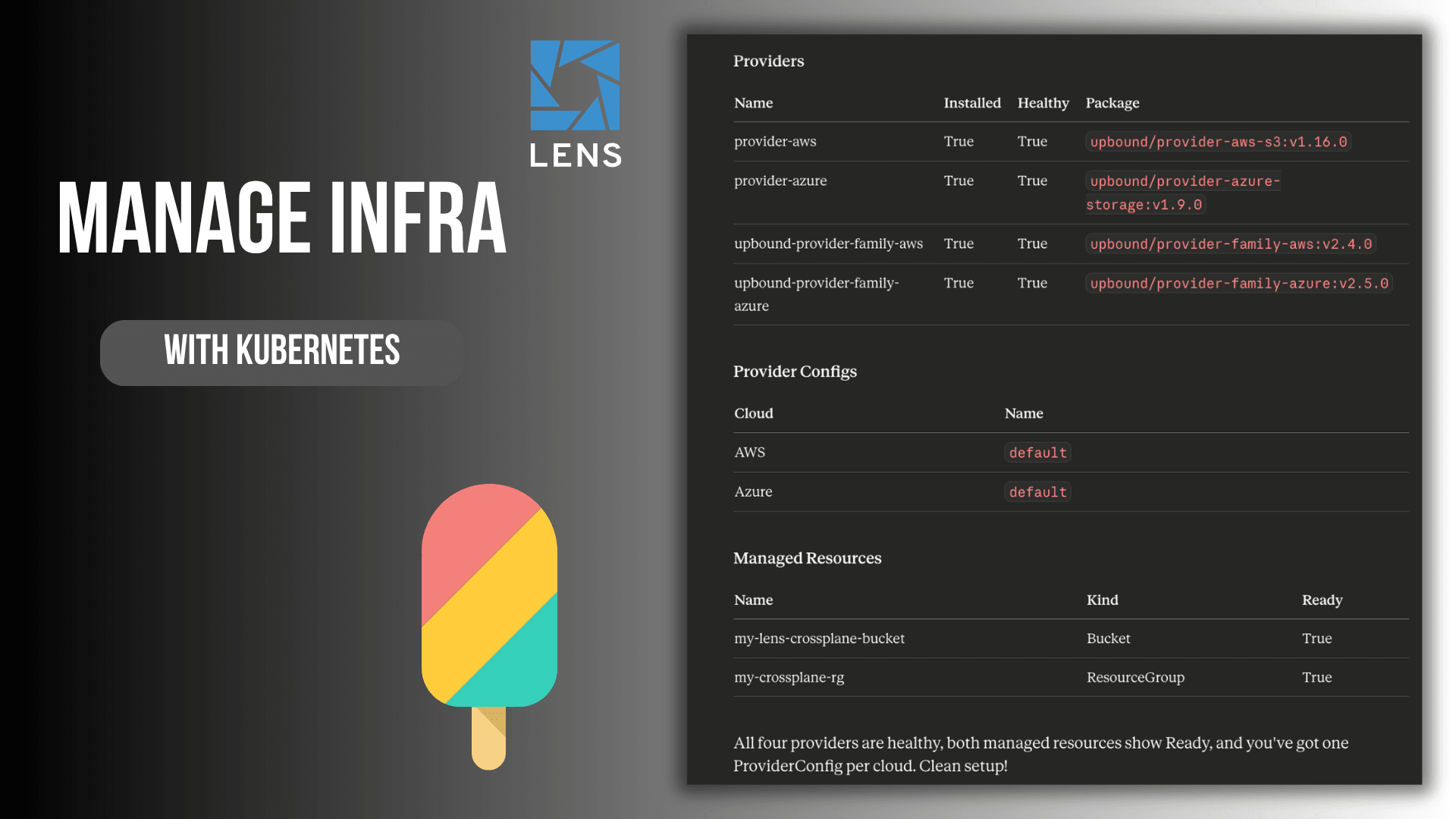Click the upbound/provider-family-aws:v2.4.0 package tag
Image resolution: width=1456 pixels, height=819 pixels.
1230,244
